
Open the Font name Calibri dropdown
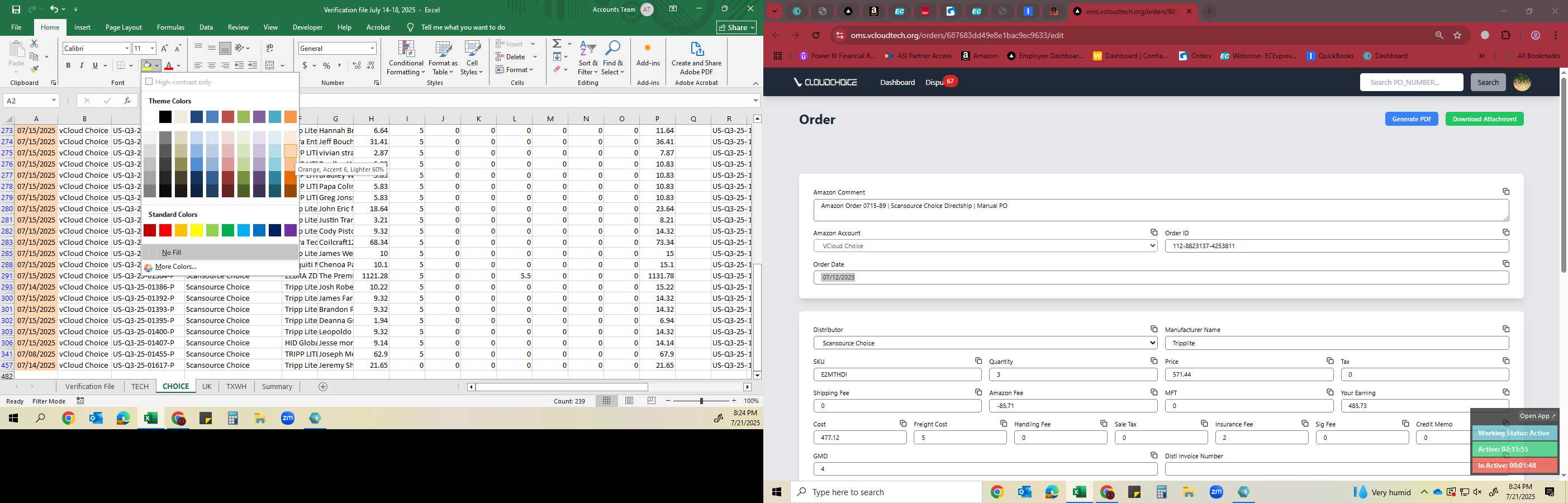tap(127, 48)
